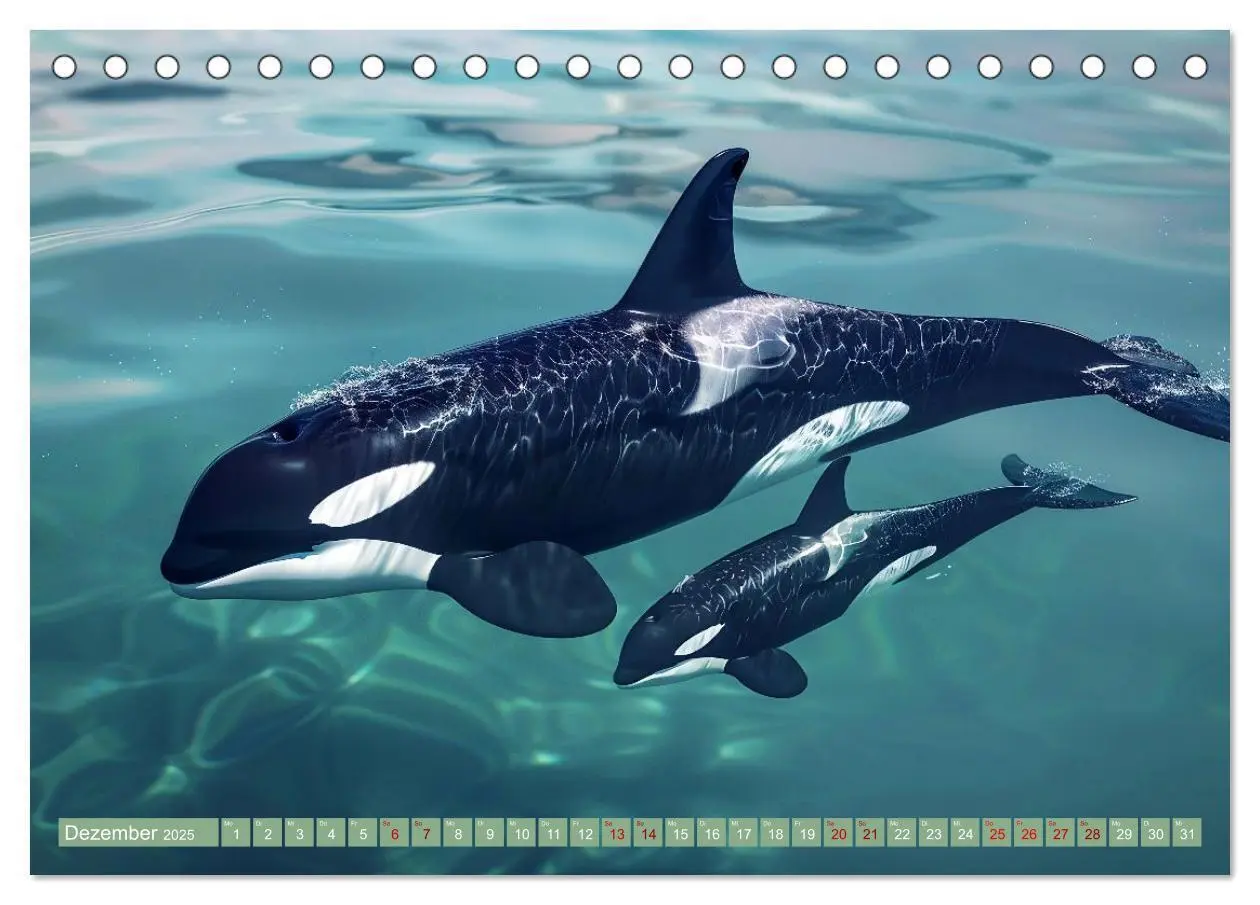Pick the red Sunday date 7
This screenshot has width=1260, height=905.
[426, 833]
